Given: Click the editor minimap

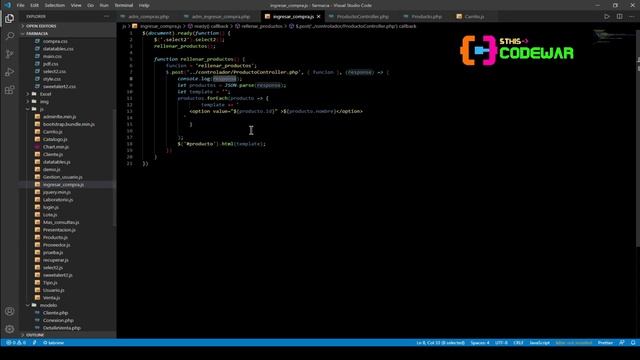Looking at the screenshot, I should point(613,37).
